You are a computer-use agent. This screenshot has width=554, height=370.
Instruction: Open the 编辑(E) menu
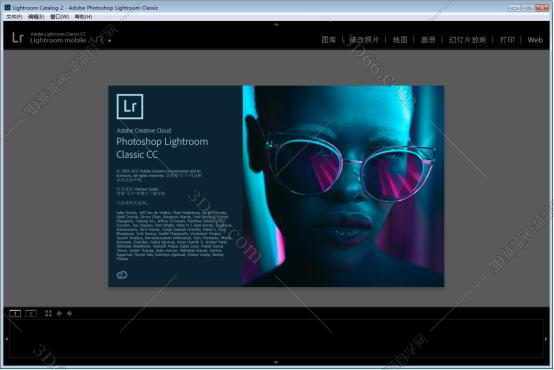(x=36, y=17)
